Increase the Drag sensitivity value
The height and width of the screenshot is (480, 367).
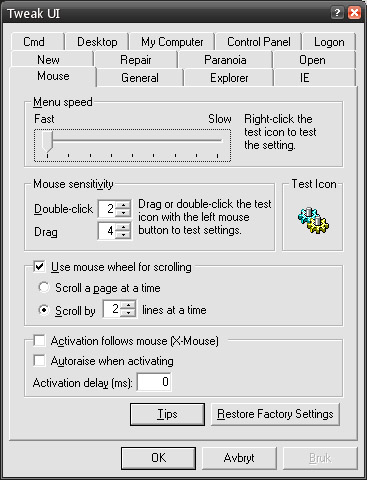click(124, 227)
